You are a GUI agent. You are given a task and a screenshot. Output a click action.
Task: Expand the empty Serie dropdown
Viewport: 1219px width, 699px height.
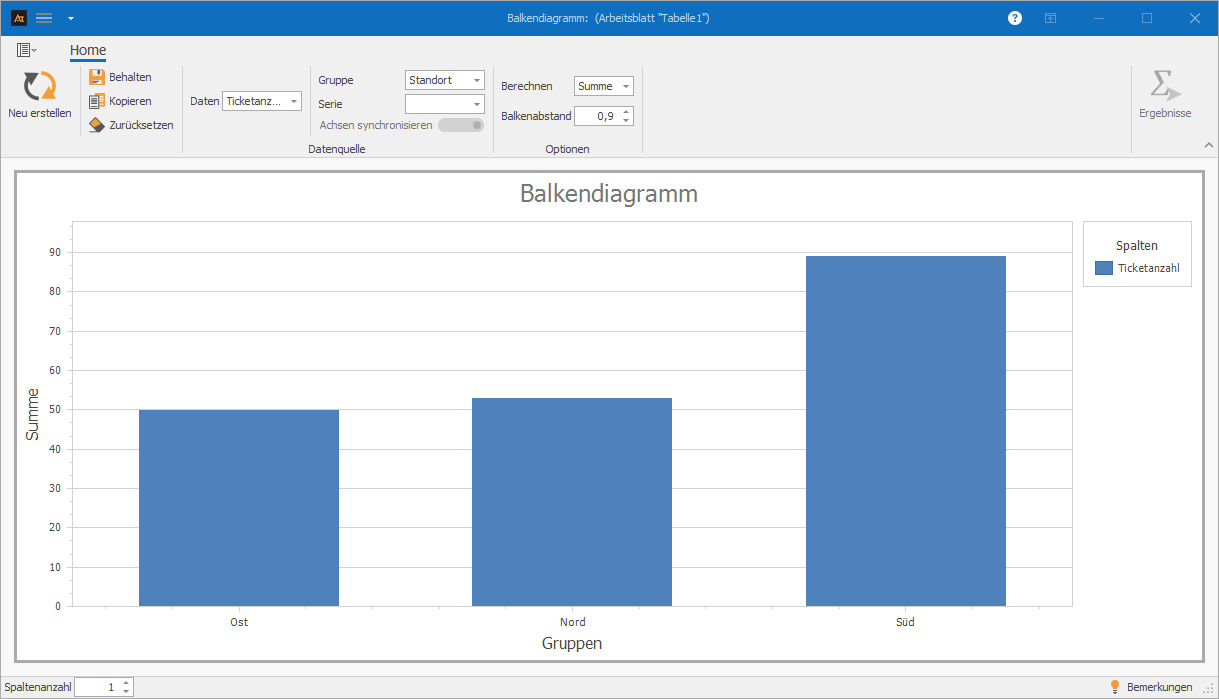point(477,104)
